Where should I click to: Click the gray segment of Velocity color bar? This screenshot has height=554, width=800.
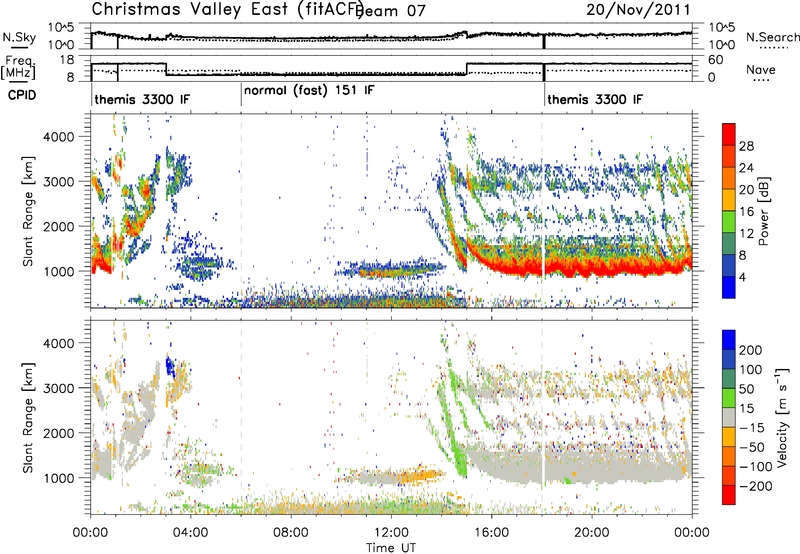729,418
